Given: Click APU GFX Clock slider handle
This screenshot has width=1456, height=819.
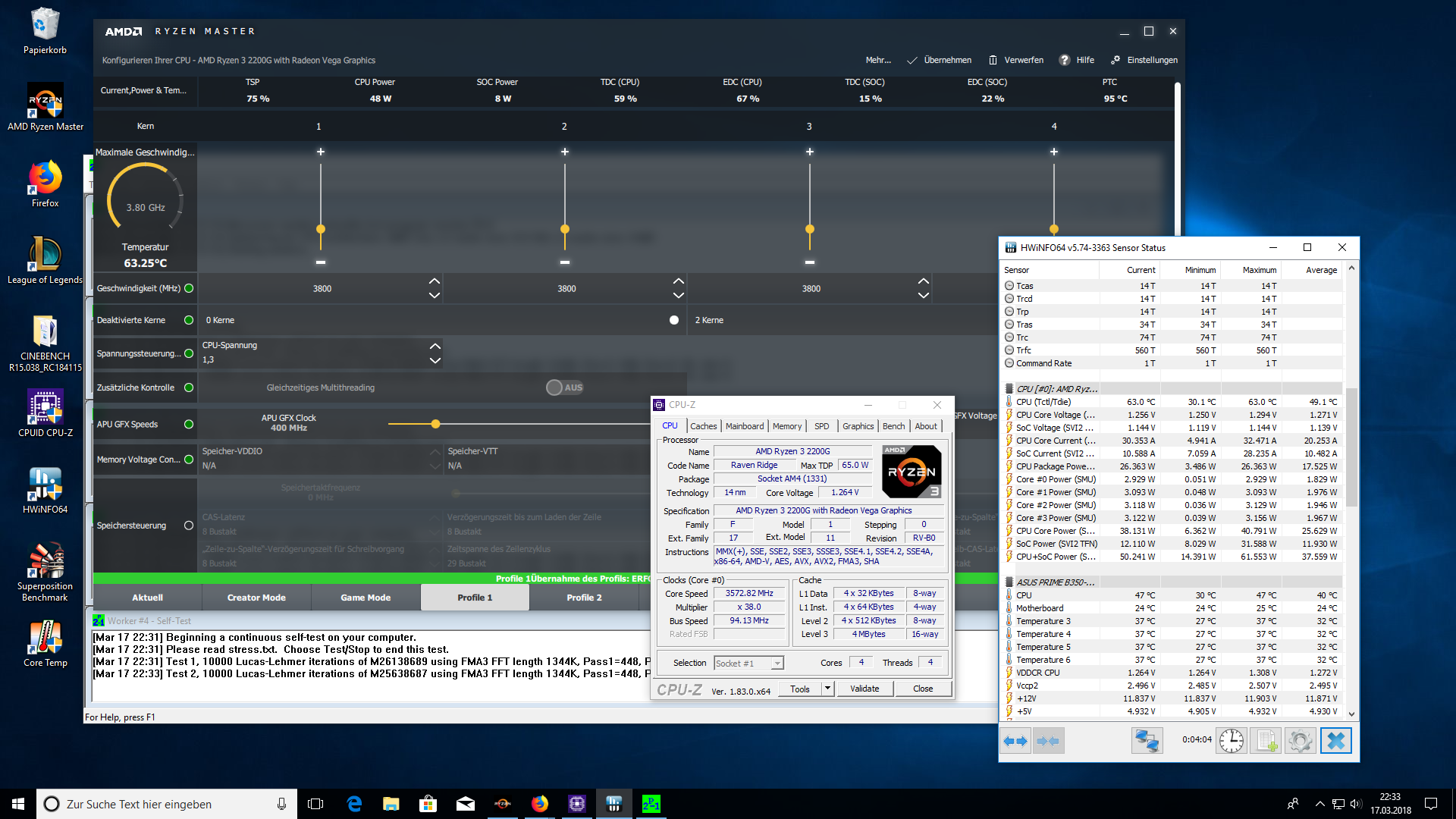Looking at the screenshot, I should [x=435, y=424].
